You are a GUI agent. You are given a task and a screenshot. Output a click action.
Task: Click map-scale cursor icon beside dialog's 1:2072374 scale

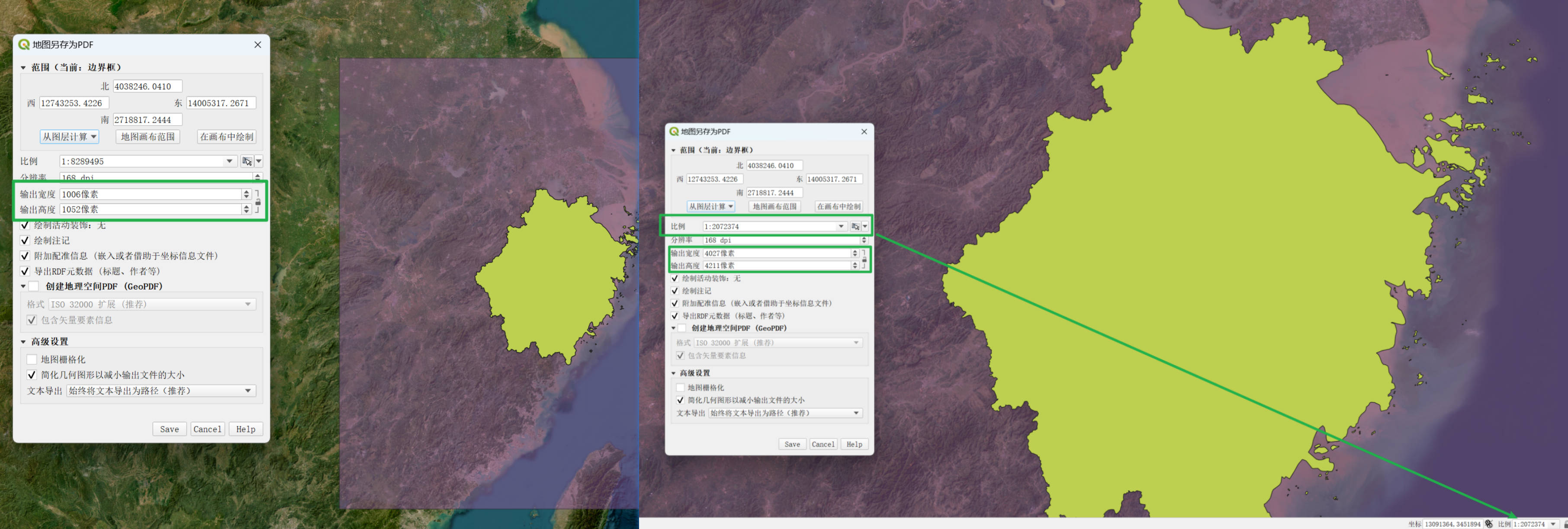click(855, 227)
